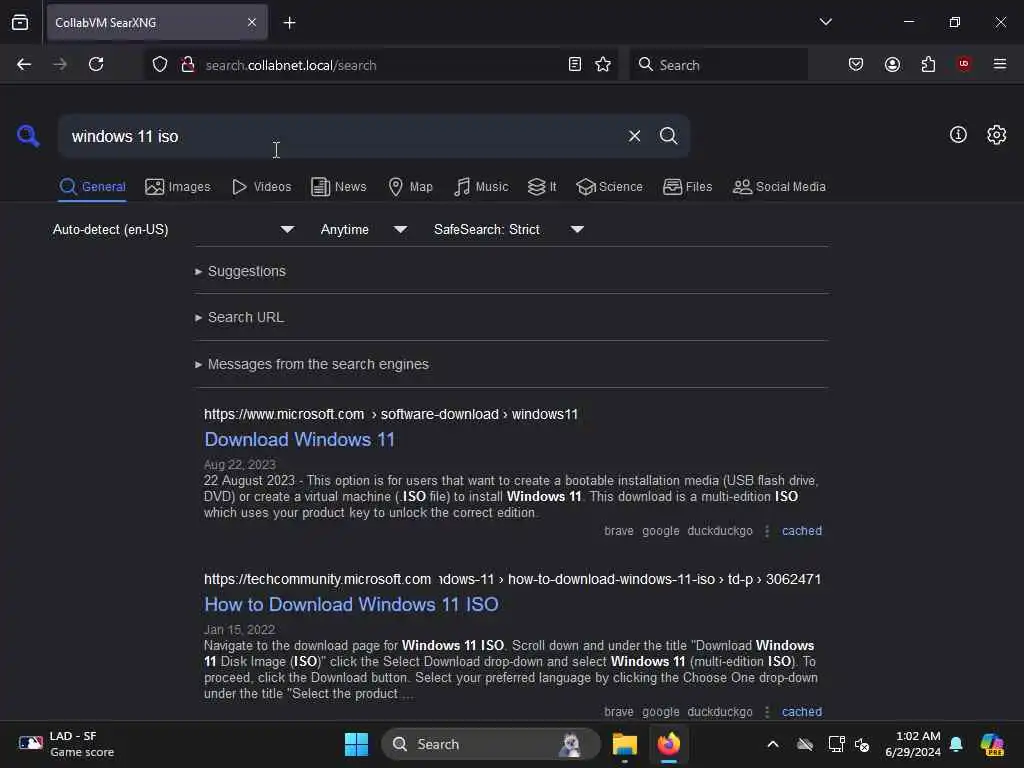The width and height of the screenshot is (1024, 768).
Task: Switch to the It category
Action: pyautogui.click(x=542, y=187)
